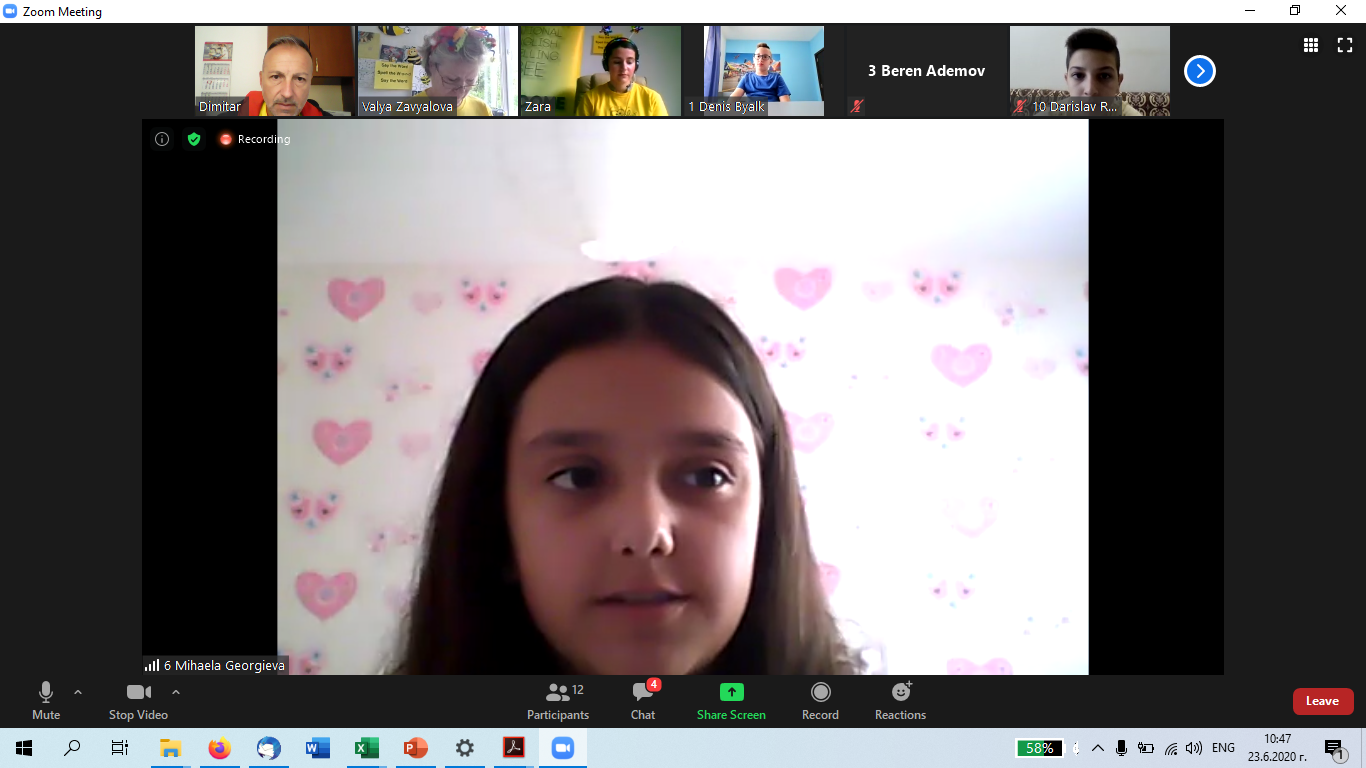Image resolution: width=1366 pixels, height=768 pixels.
Task: Click the red Recording indicator
Action: [x=255, y=139]
